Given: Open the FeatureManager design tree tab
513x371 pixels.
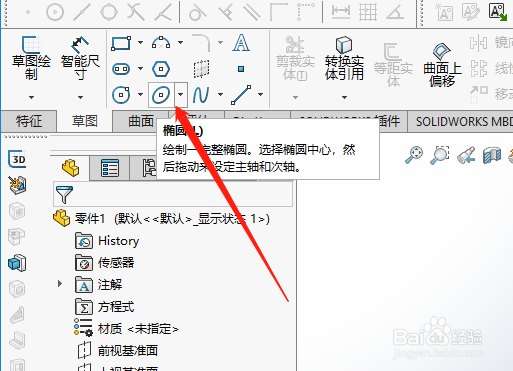Looking at the screenshot, I should [x=71, y=168].
